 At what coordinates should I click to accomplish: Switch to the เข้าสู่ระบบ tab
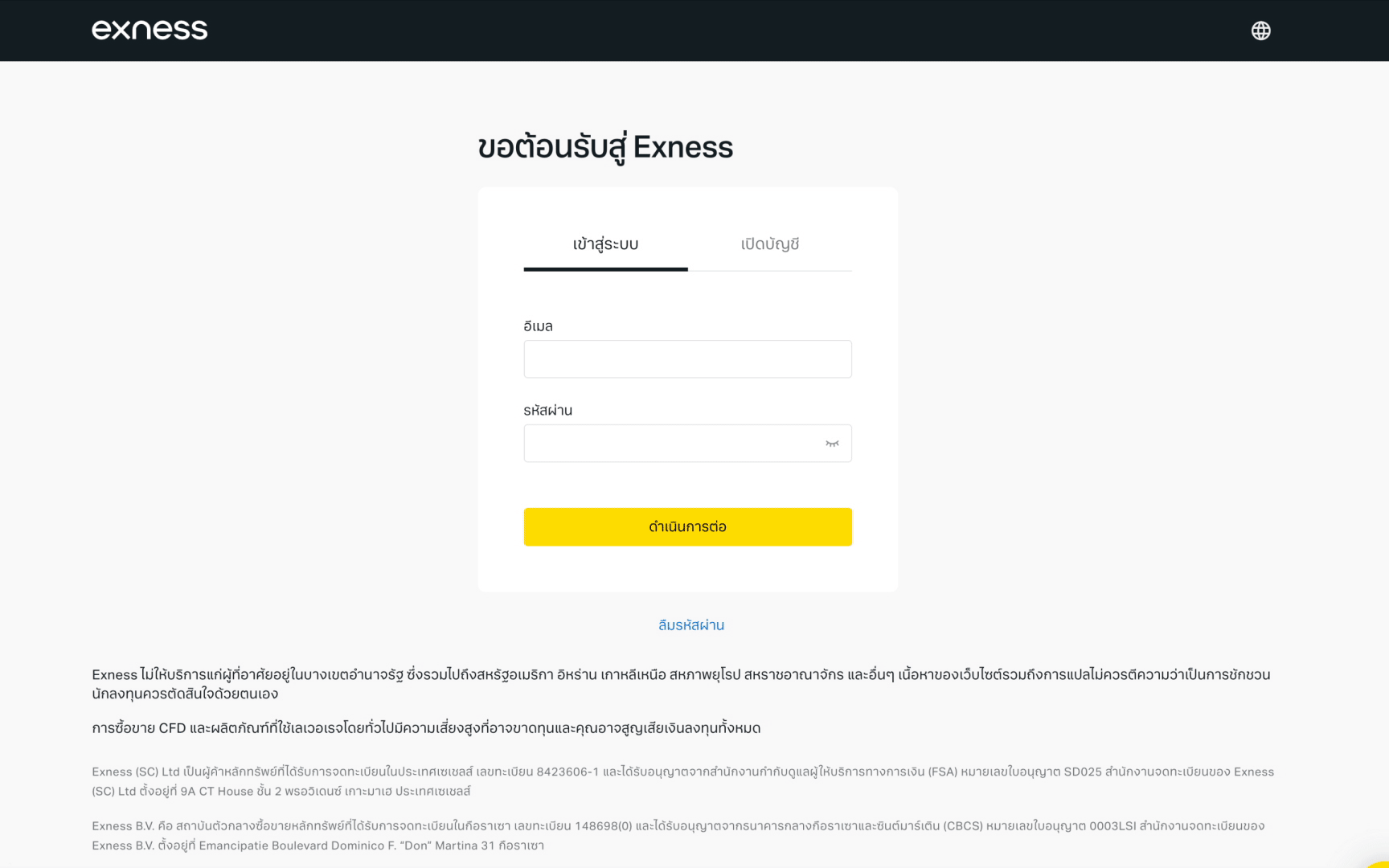[605, 244]
